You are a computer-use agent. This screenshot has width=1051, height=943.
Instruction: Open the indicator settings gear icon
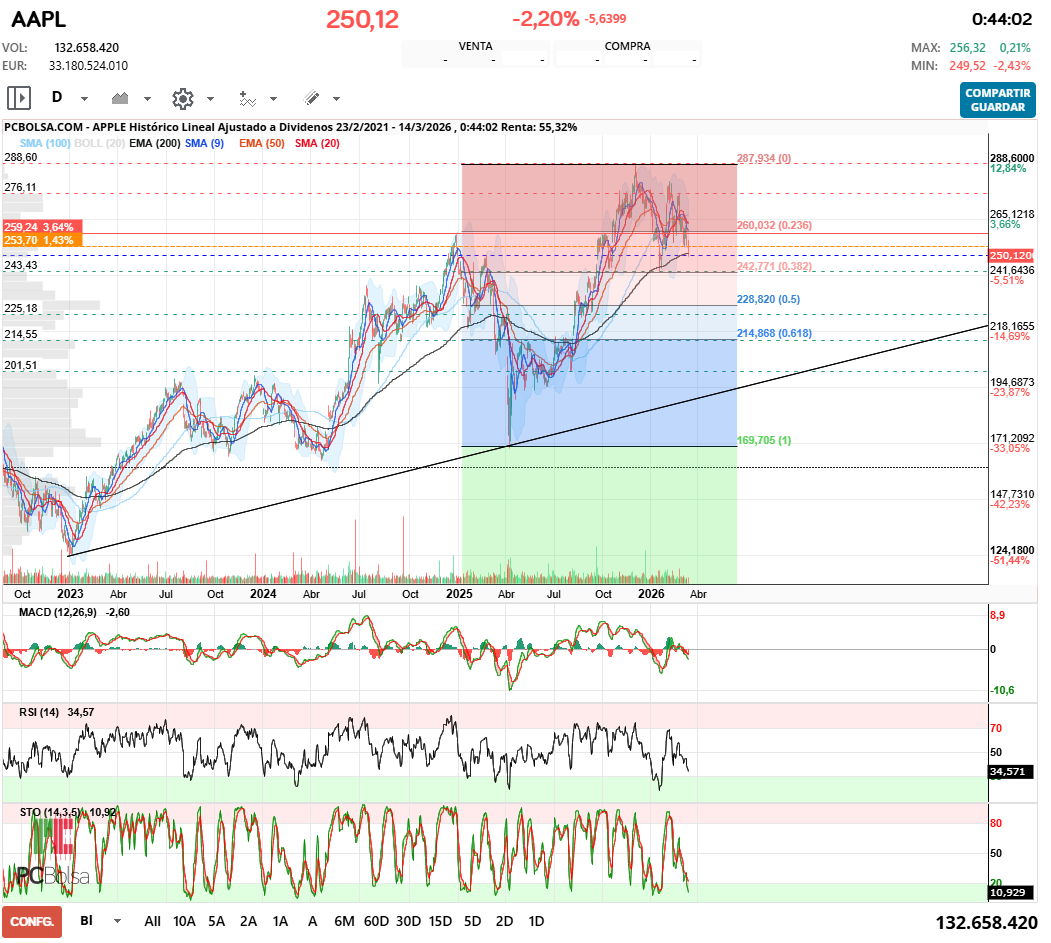pos(181,97)
